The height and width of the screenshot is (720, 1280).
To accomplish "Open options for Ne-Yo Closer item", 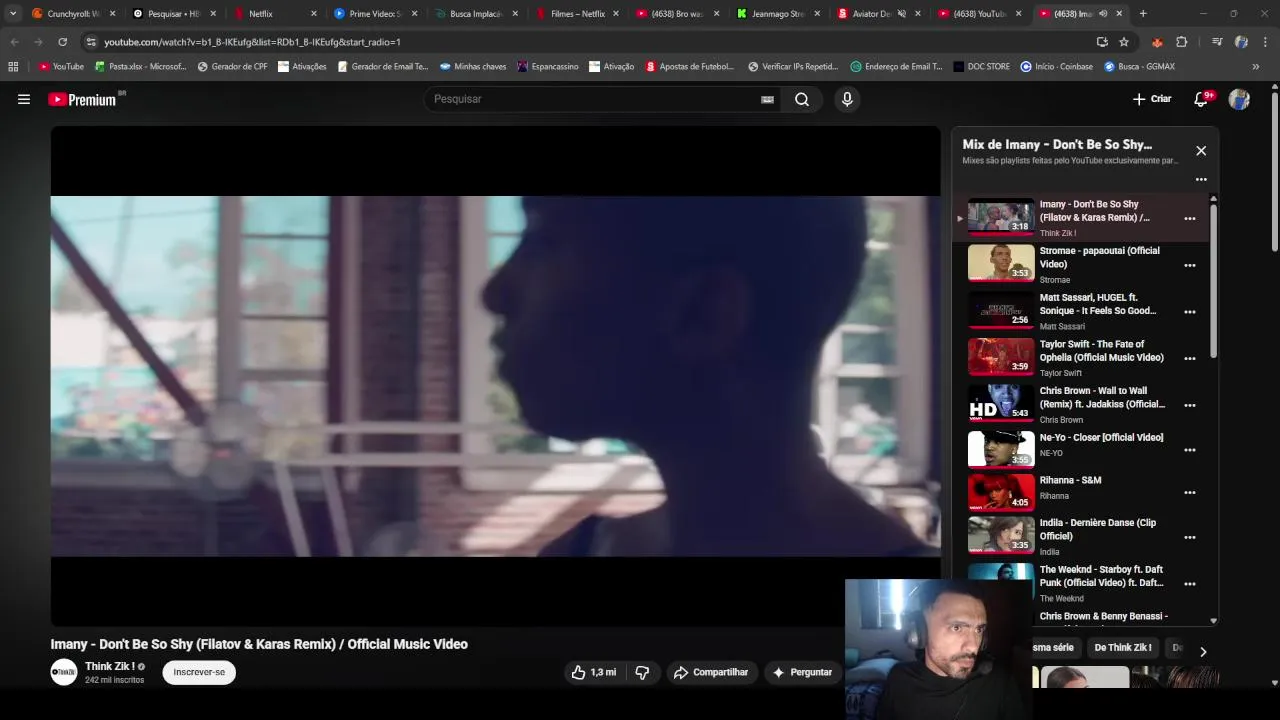I will [1190, 450].
